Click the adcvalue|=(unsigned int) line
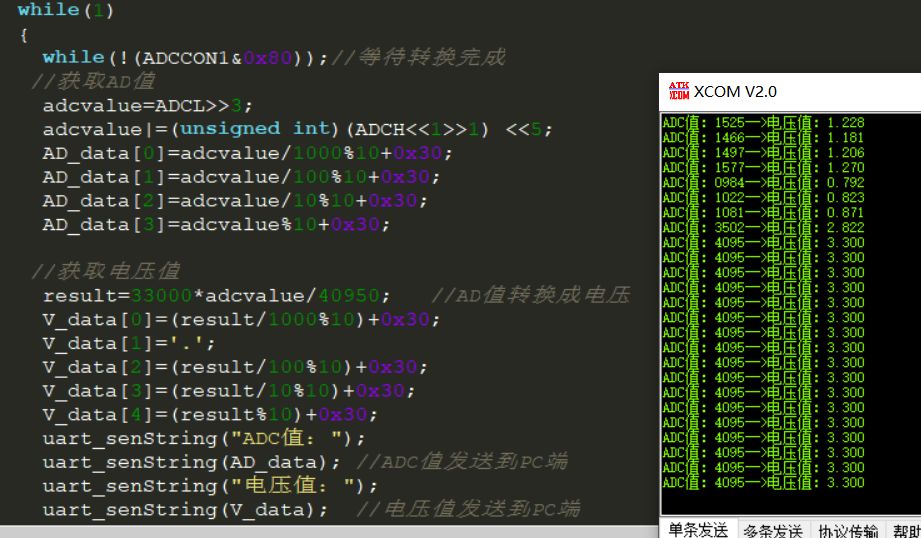 tap(297, 129)
